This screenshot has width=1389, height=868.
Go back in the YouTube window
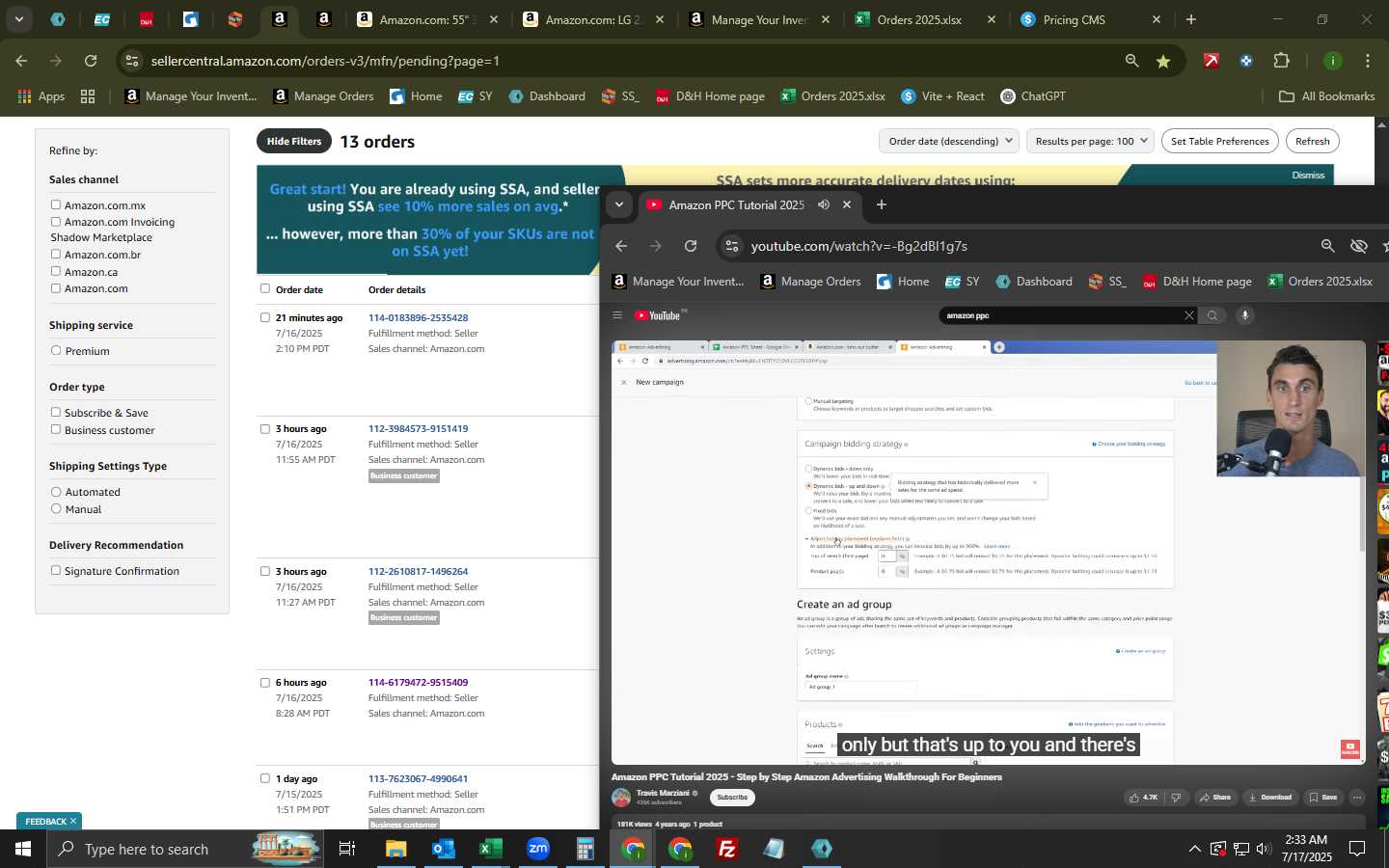pos(621,246)
